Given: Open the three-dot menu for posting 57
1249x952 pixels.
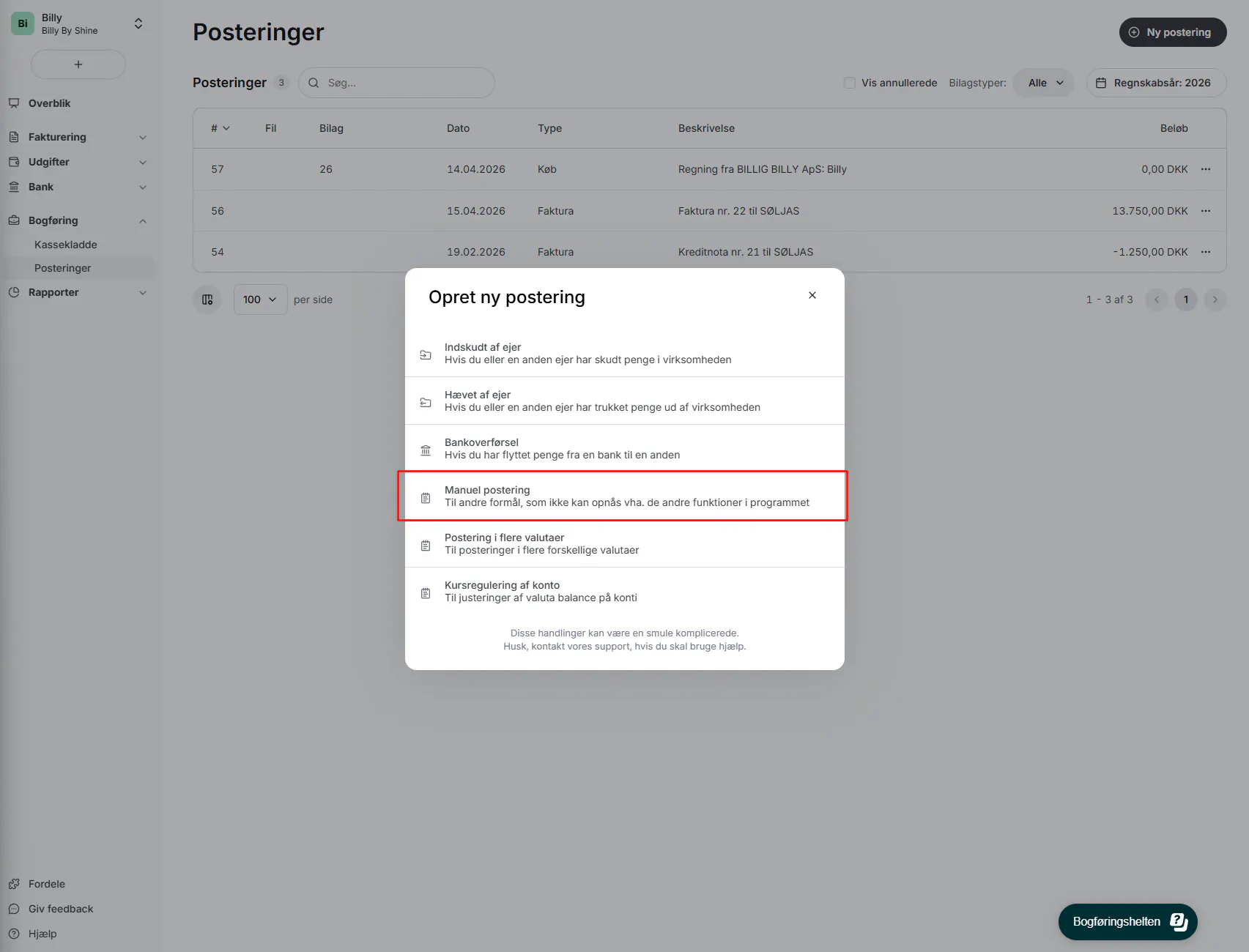Looking at the screenshot, I should pyautogui.click(x=1205, y=169).
